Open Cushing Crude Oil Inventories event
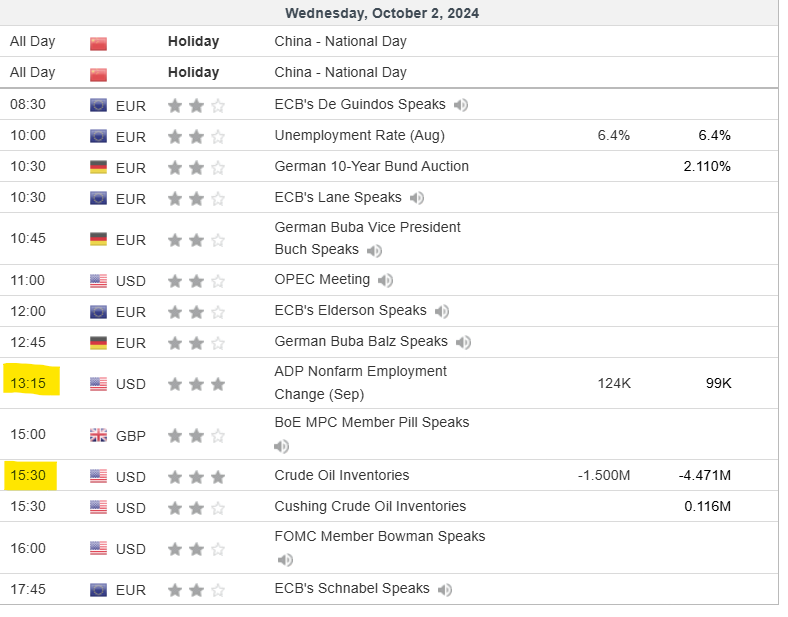This screenshot has width=788, height=617. (370, 506)
